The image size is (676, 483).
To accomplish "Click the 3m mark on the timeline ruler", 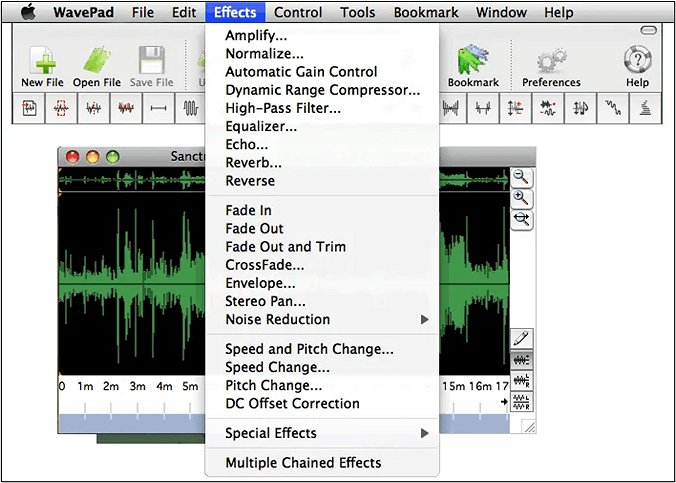I will point(138,386).
